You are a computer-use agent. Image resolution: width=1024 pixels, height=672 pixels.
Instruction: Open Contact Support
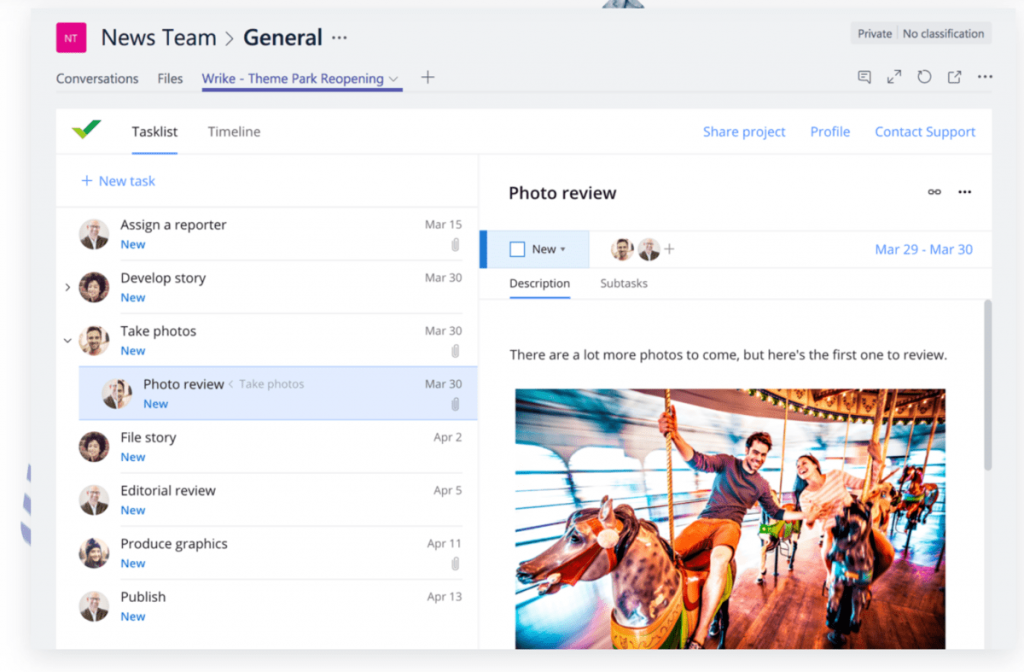924,131
